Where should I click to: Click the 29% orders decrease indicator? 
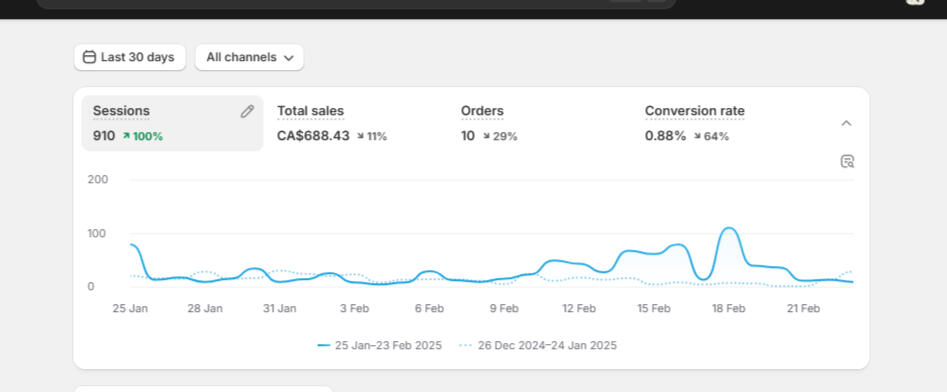click(500, 137)
